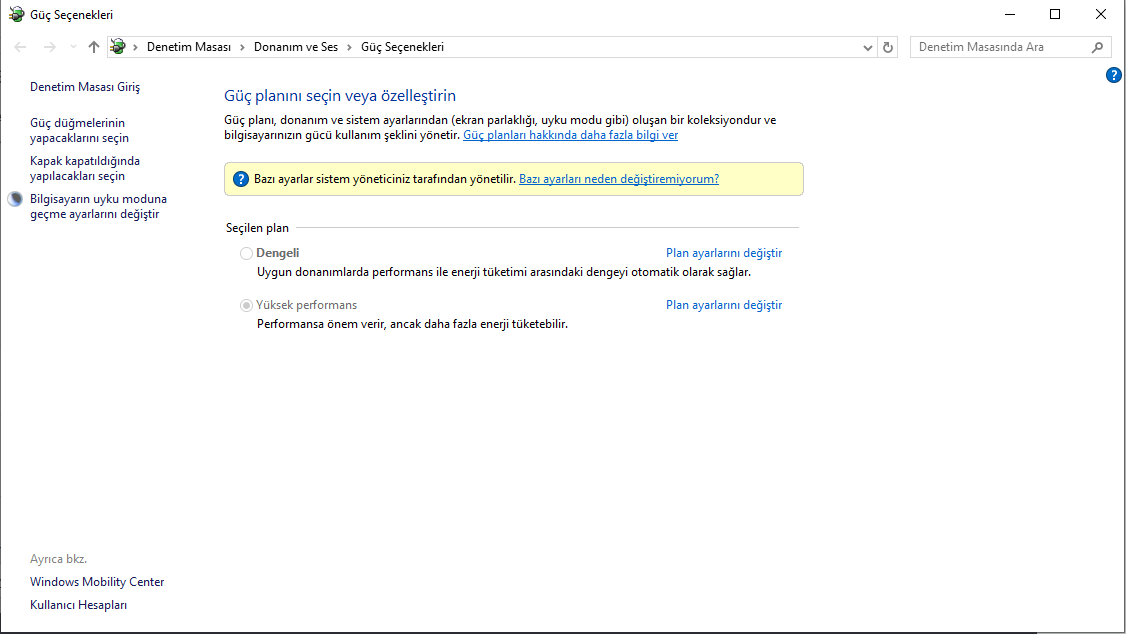
Task: Open Güç düğmelerinin yapacaklarını seçin
Action: click(x=79, y=131)
